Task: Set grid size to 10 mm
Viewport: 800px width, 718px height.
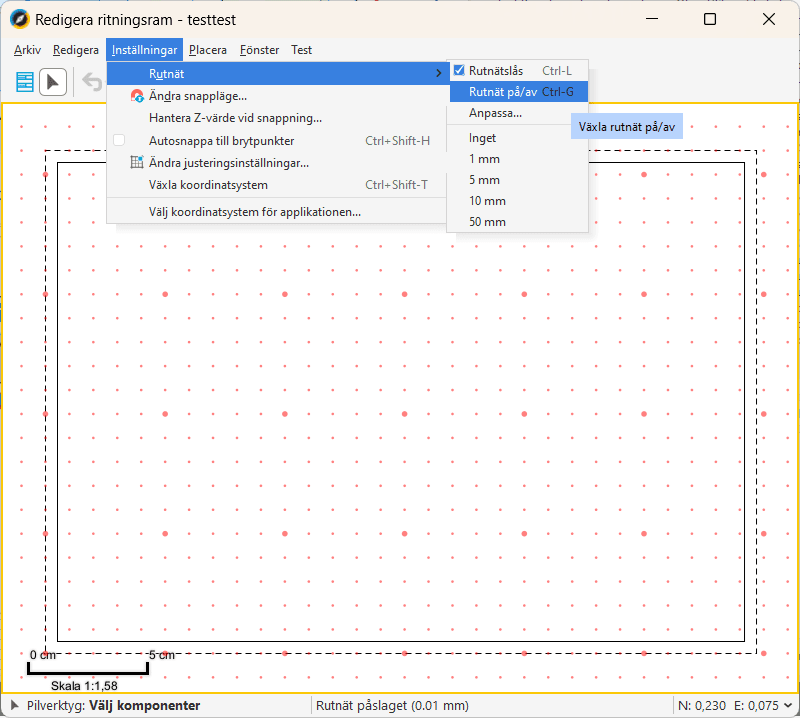Action: (487, 201)
